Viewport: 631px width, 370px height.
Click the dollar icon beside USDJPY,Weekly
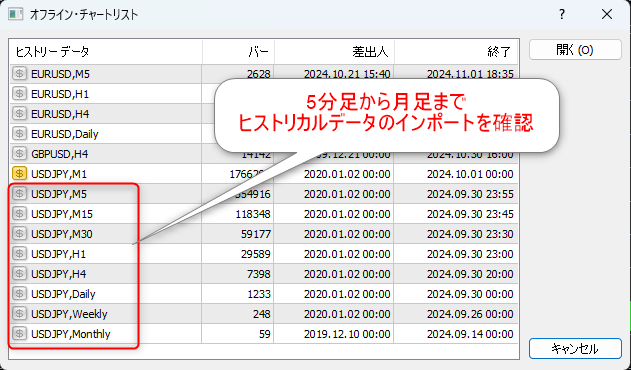19,313
